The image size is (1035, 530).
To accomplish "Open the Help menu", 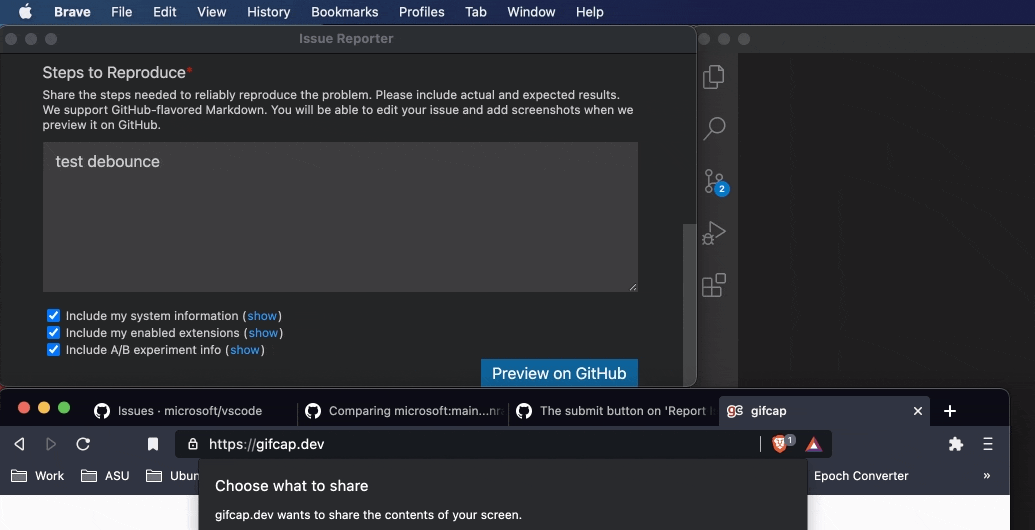I will pos(589,12).
